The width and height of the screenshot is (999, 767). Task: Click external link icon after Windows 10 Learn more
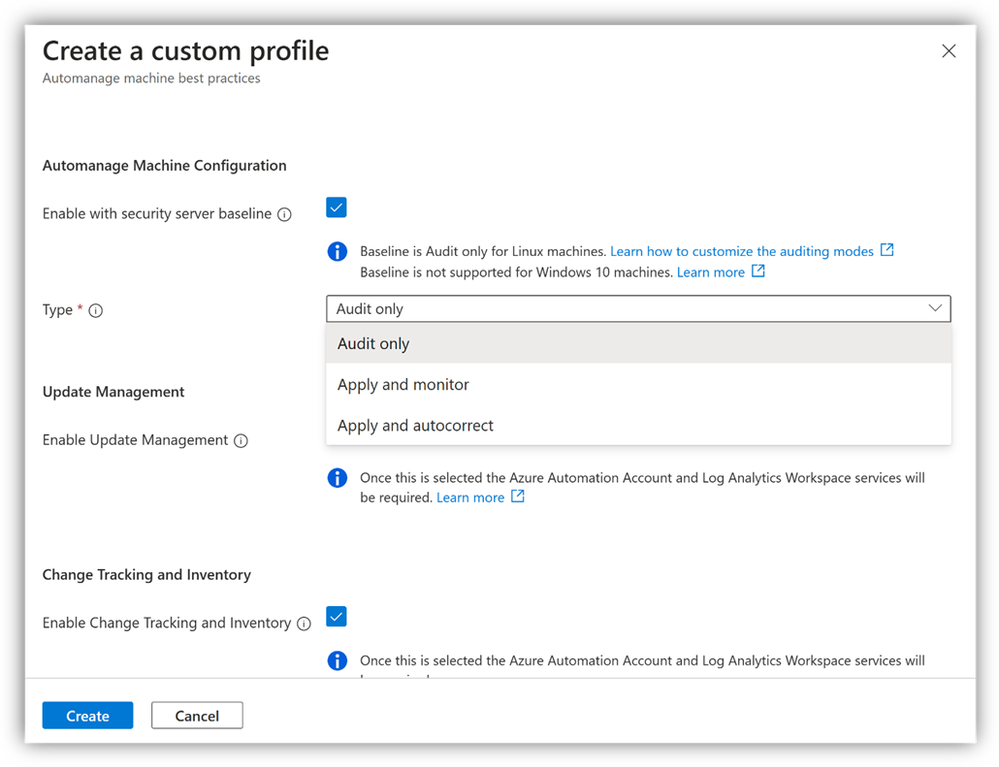pos(758,271)
